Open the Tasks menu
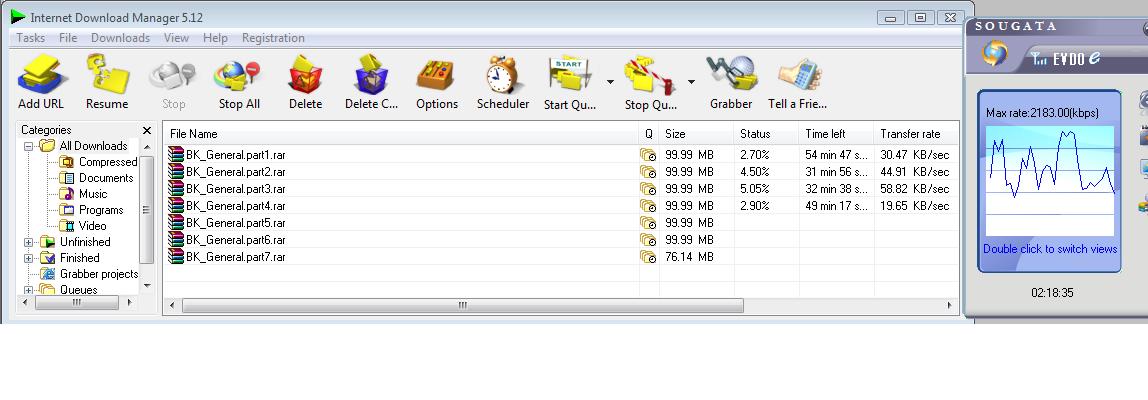 click(31, 38)
